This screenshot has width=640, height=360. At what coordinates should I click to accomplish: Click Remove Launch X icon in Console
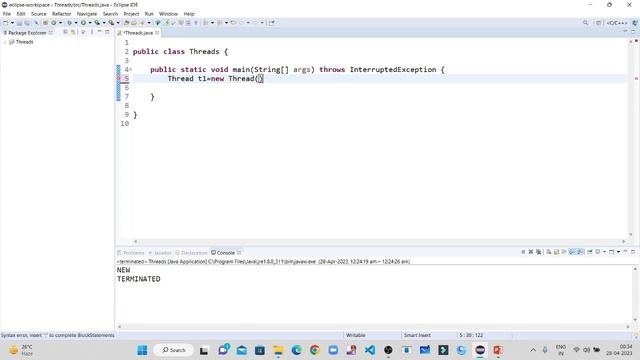531,252
